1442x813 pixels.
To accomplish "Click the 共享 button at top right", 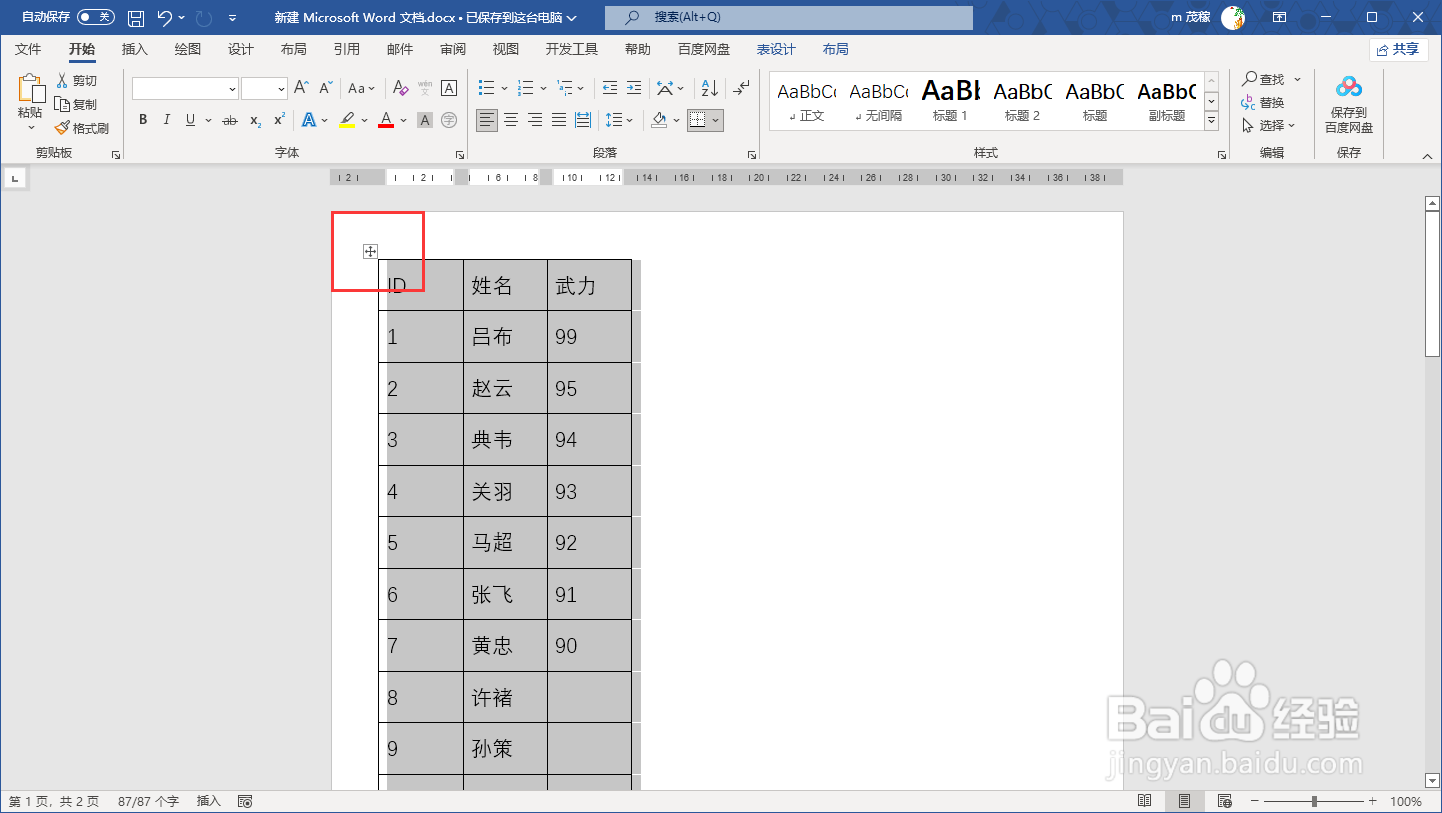I will 1399,48.
